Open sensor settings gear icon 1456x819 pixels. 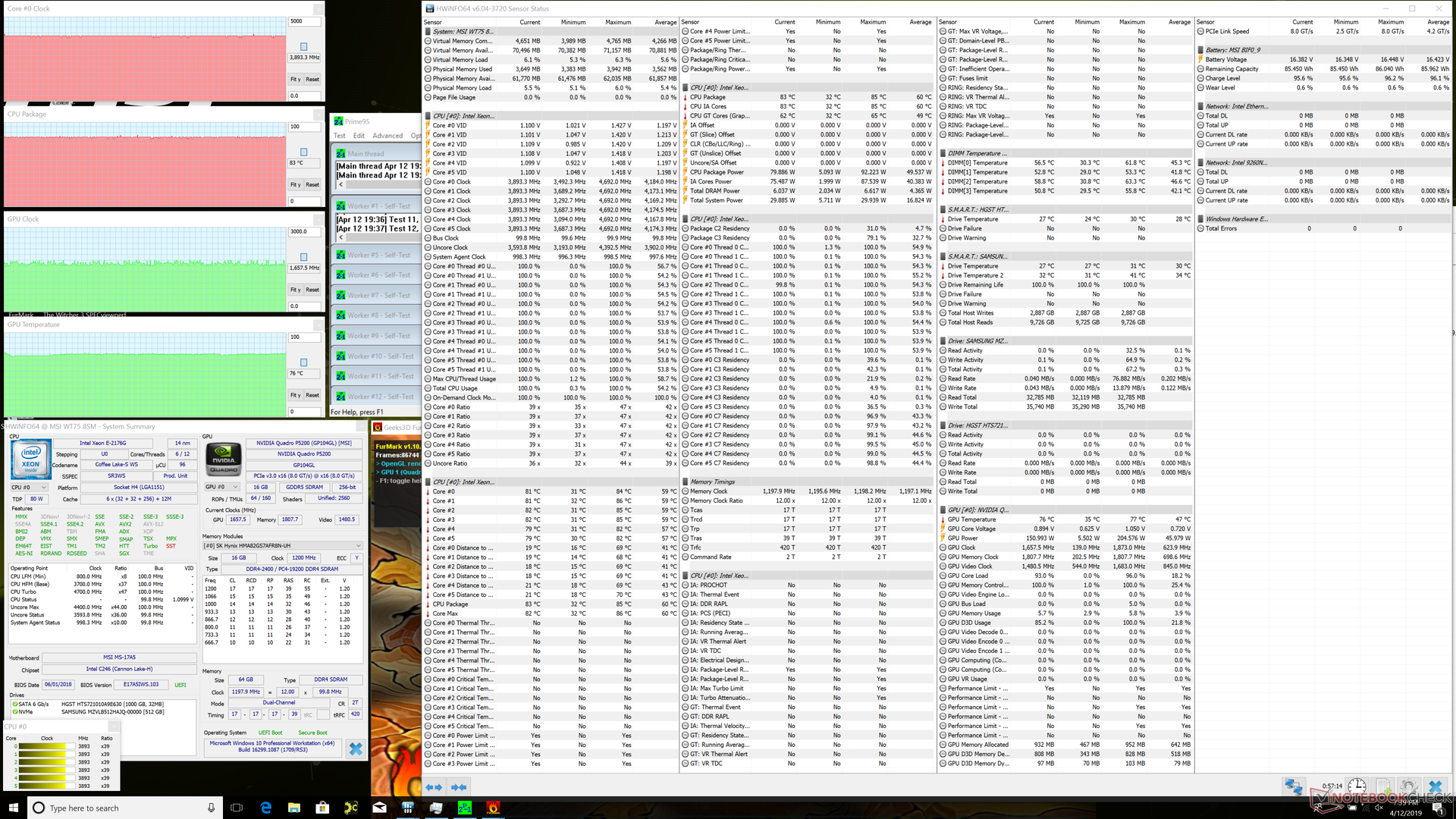[1408, 787]
